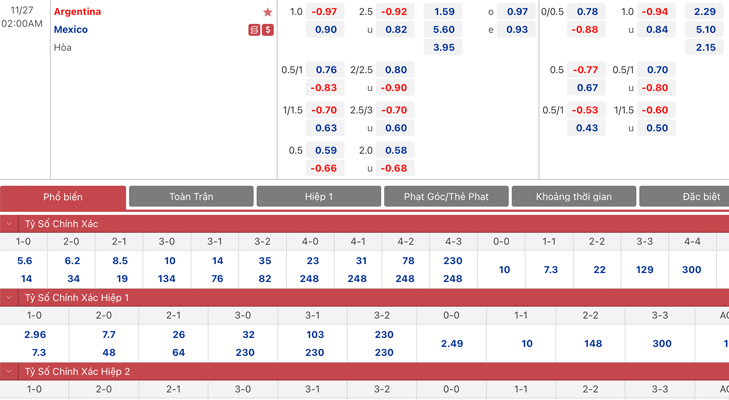Bet first-half score 2-1 at 26
Image resolution: width=729 pixels, height=400 pixels.
tap(179, 335)
